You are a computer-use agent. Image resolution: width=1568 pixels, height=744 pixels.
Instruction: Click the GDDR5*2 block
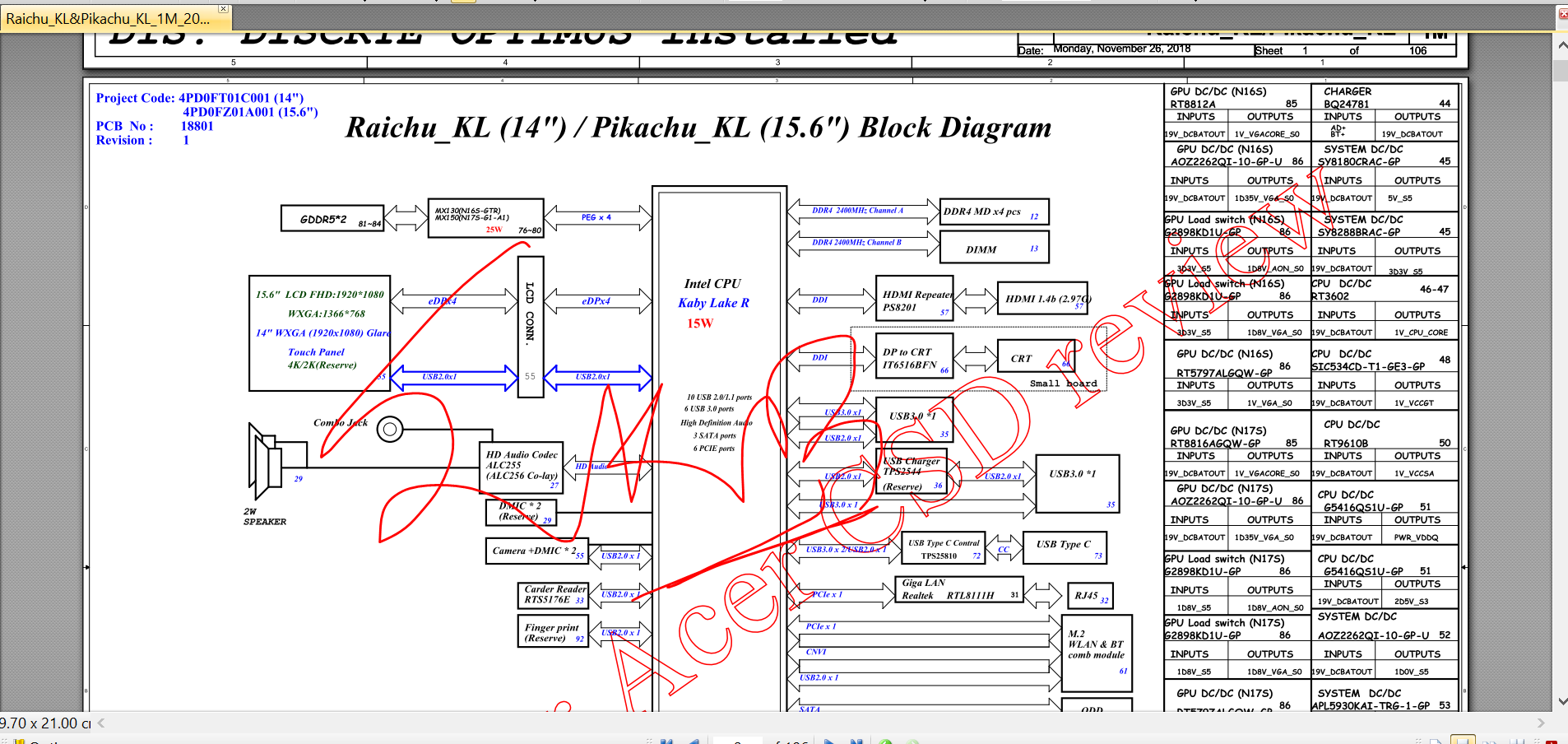[332, 219]
